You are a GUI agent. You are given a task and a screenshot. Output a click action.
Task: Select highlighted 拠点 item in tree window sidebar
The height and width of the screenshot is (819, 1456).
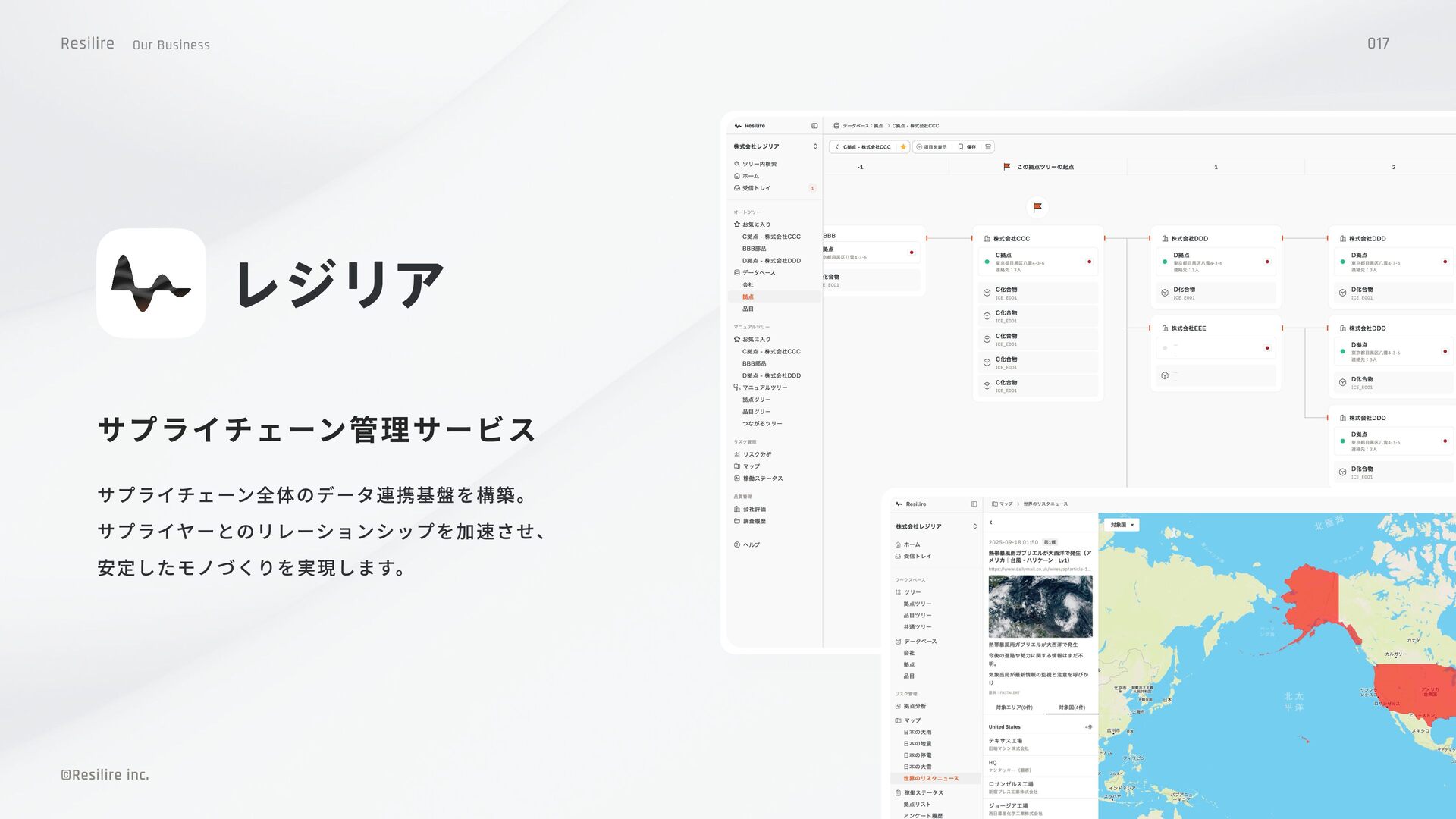coord(774,297)
